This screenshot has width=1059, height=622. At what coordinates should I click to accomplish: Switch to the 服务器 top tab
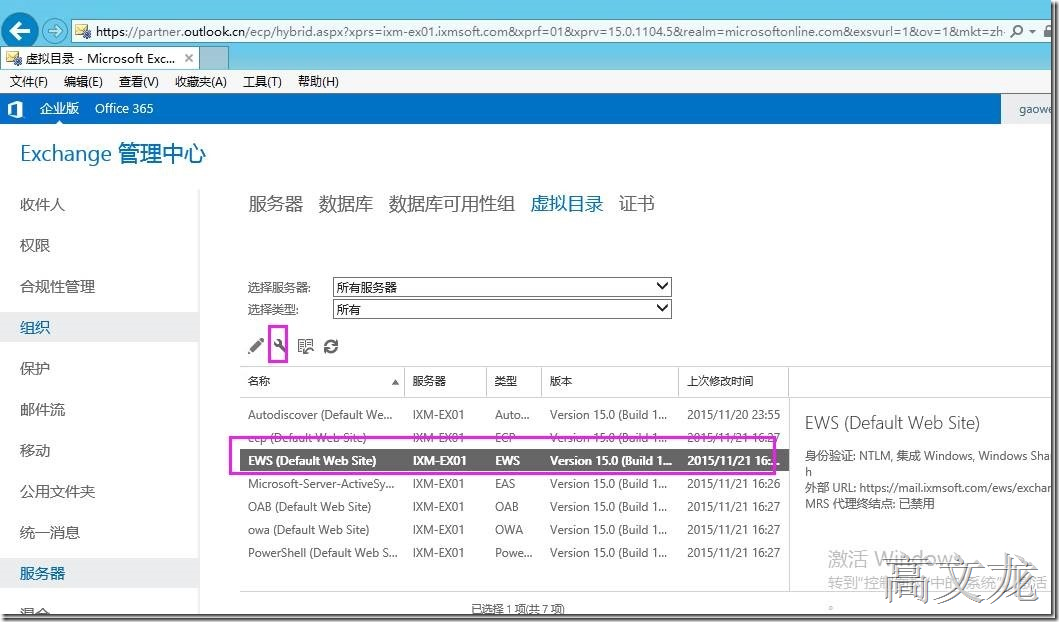point(276,203)
